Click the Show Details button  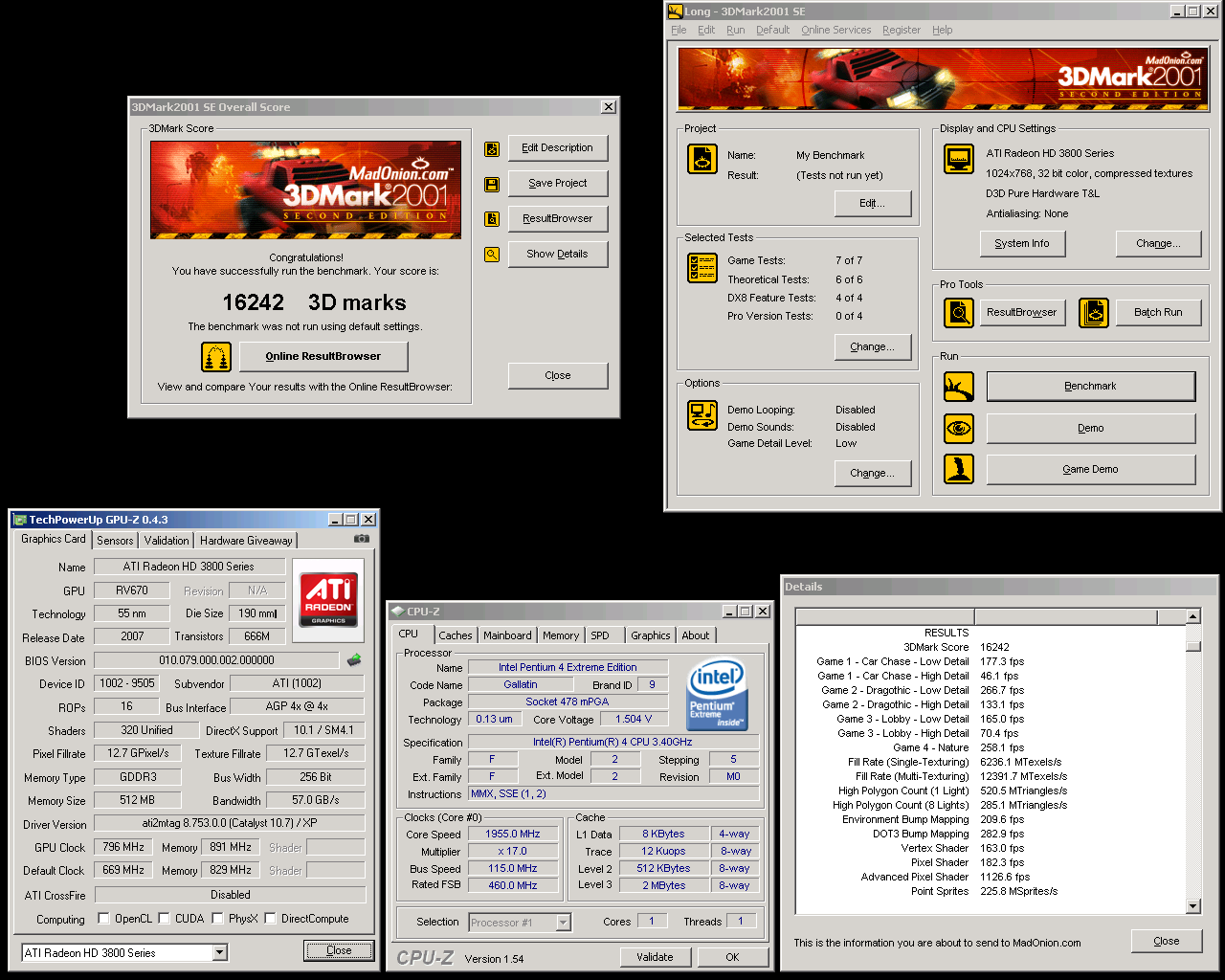pyautogui.click(x=558, y=255)
